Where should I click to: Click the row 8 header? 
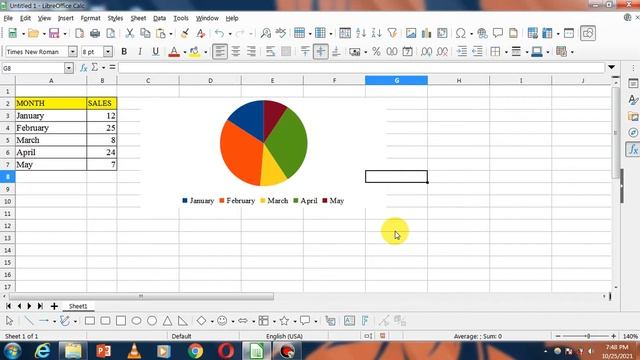7,176
